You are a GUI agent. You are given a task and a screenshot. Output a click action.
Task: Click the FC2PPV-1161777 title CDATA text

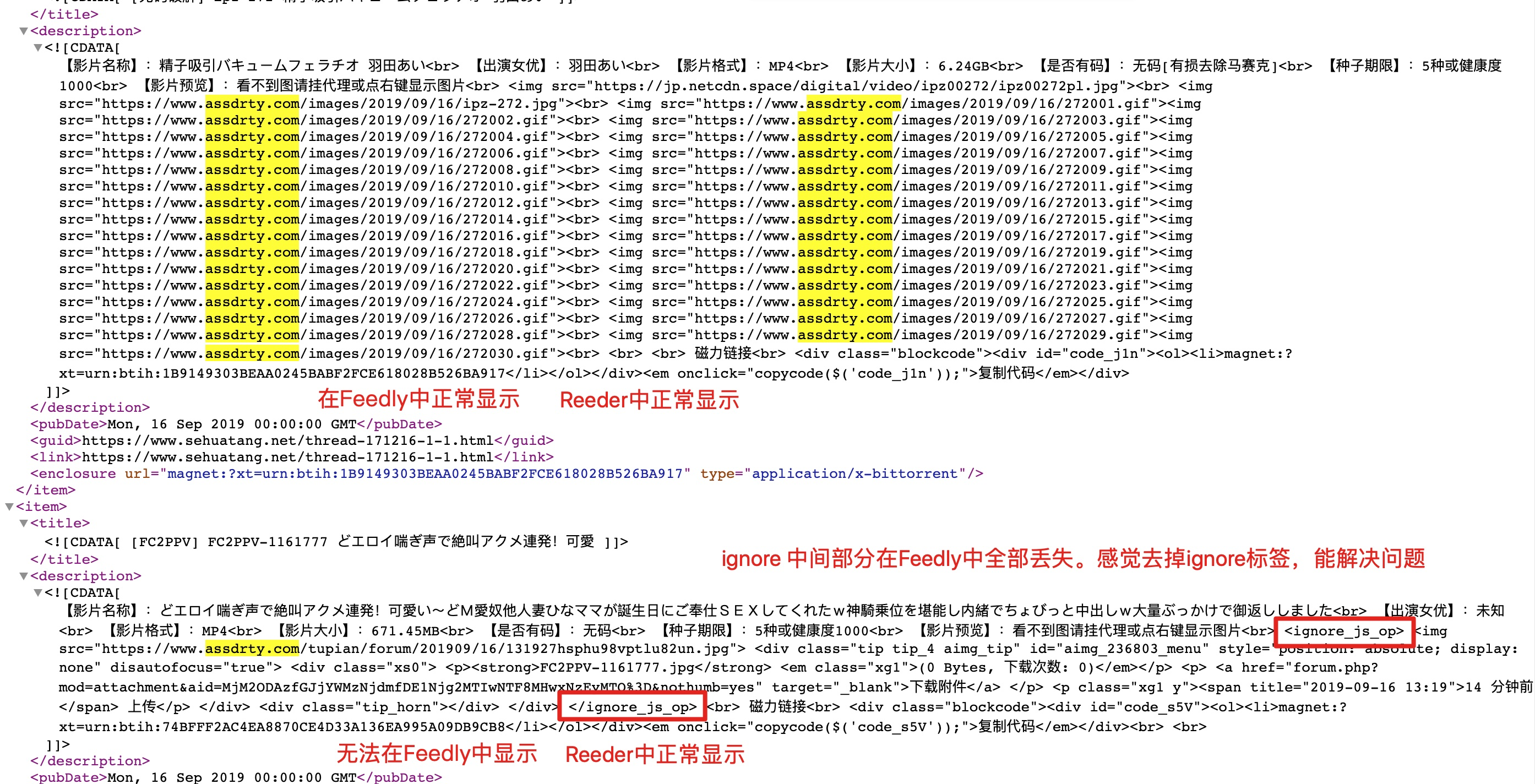[336, 542]
